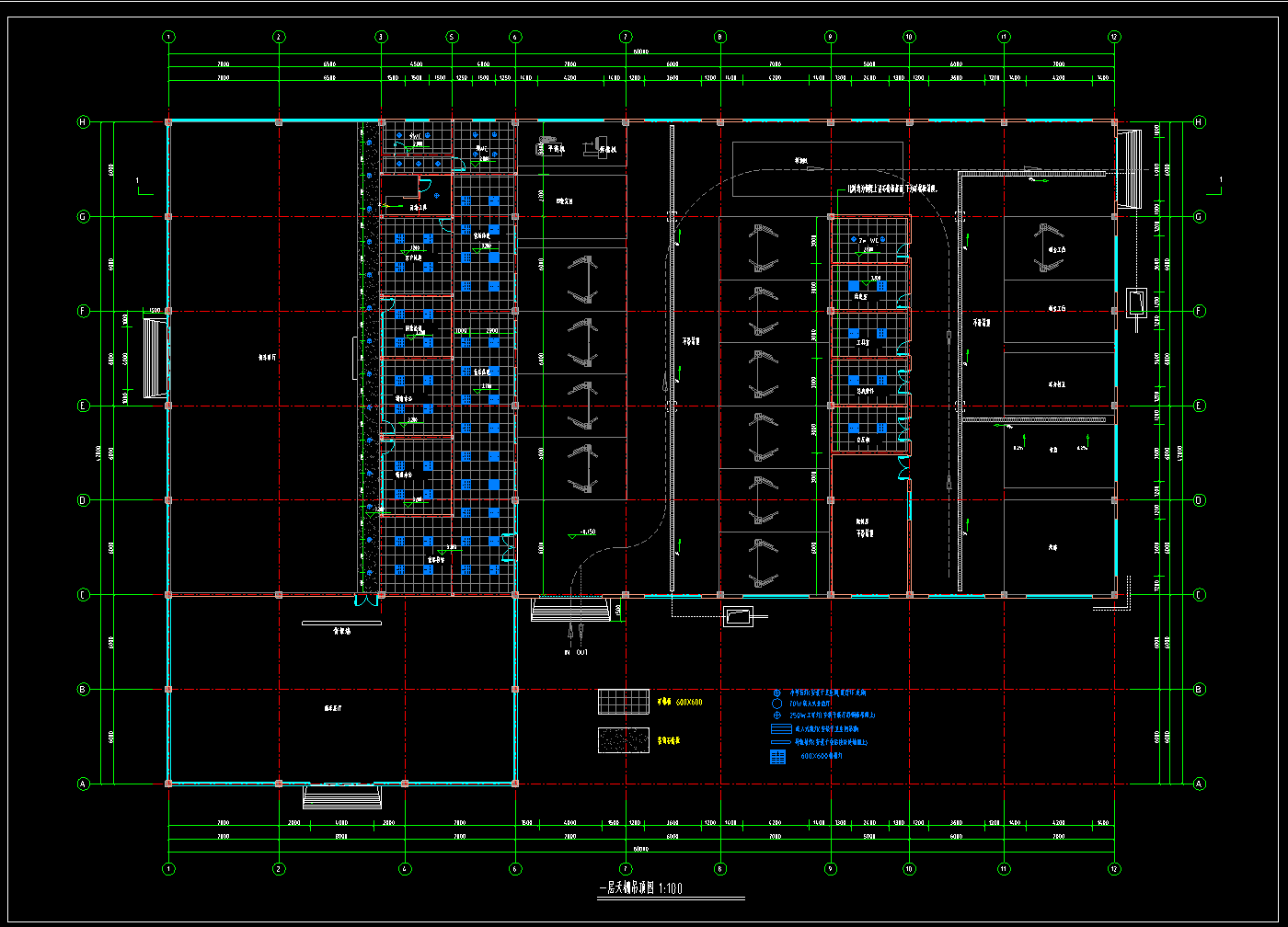This screenshot has width=1288, height=927.
Task: Select the right section cut mark 1
Action: 1214,187
